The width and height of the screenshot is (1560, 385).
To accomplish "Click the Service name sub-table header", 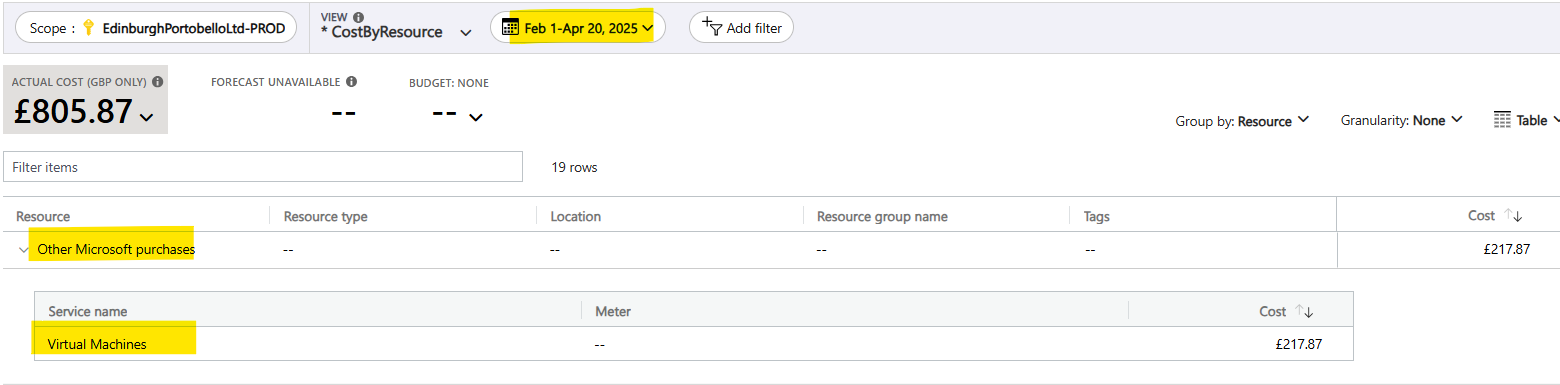I will (x=88, y=311).
